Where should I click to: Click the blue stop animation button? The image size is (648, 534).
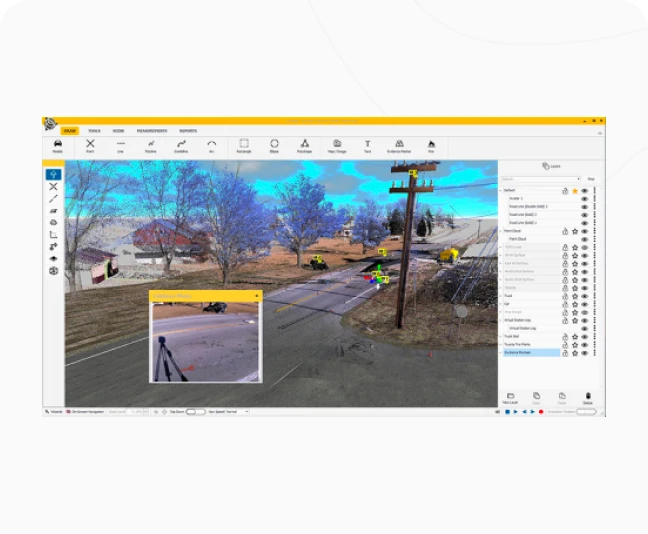507,412
